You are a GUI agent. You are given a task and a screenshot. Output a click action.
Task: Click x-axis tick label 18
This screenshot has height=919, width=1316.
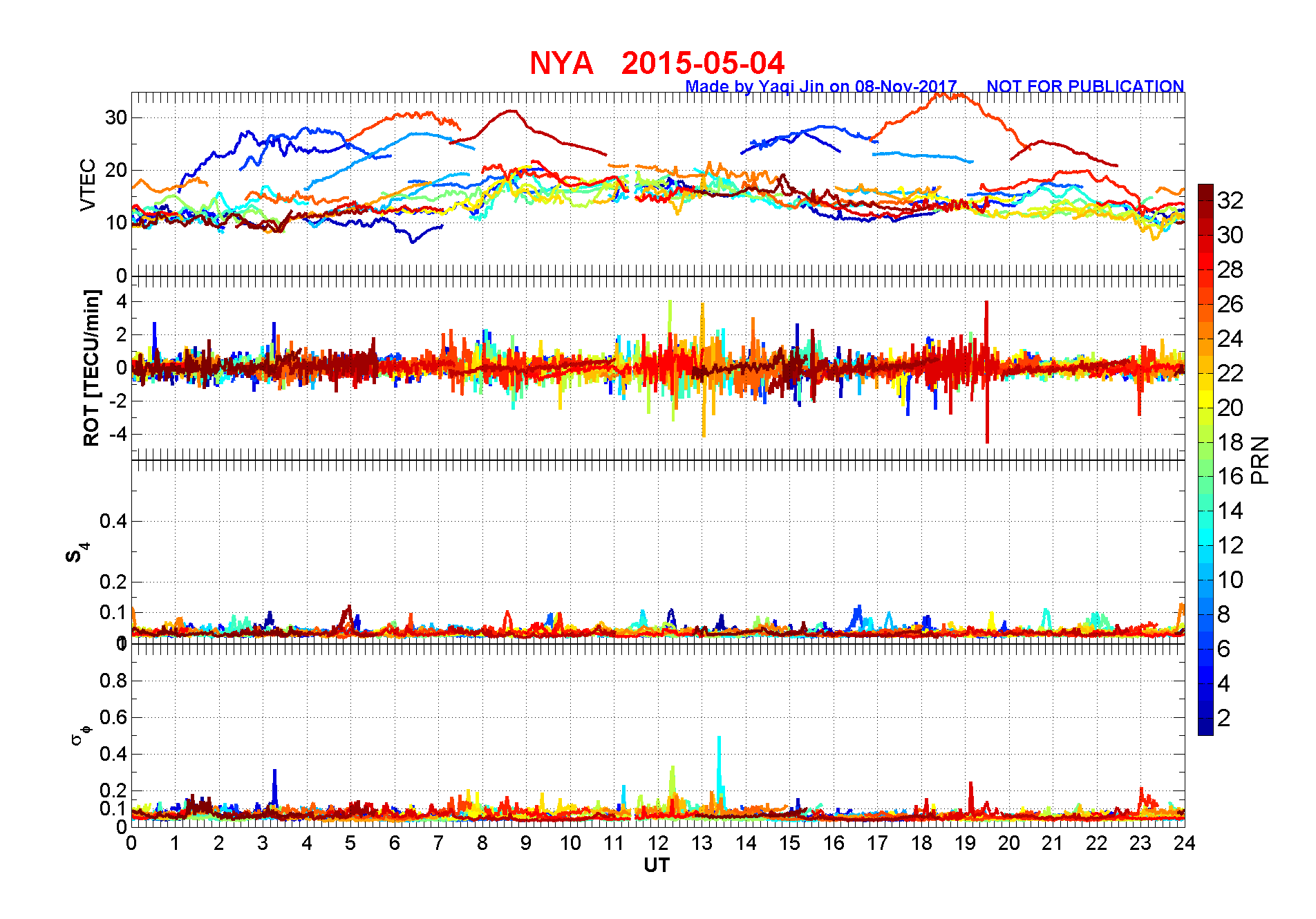point(921,843)
